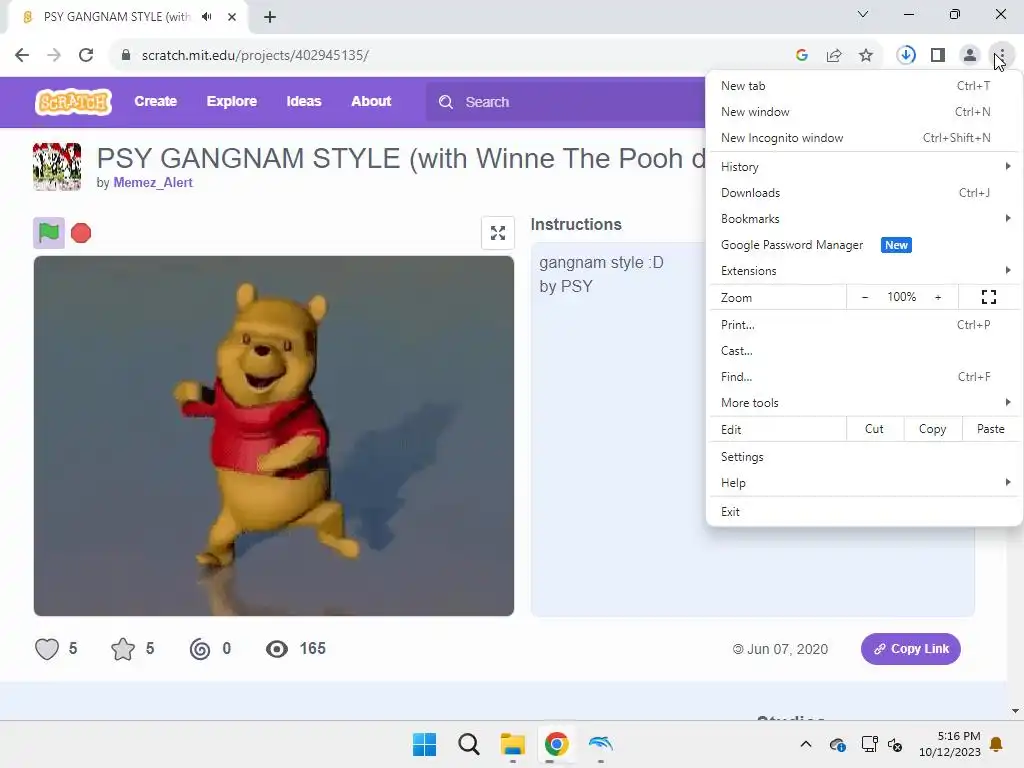Click the browser forward arrow
This screenshot has width=1024, height=768.
(x=54, y=55)
